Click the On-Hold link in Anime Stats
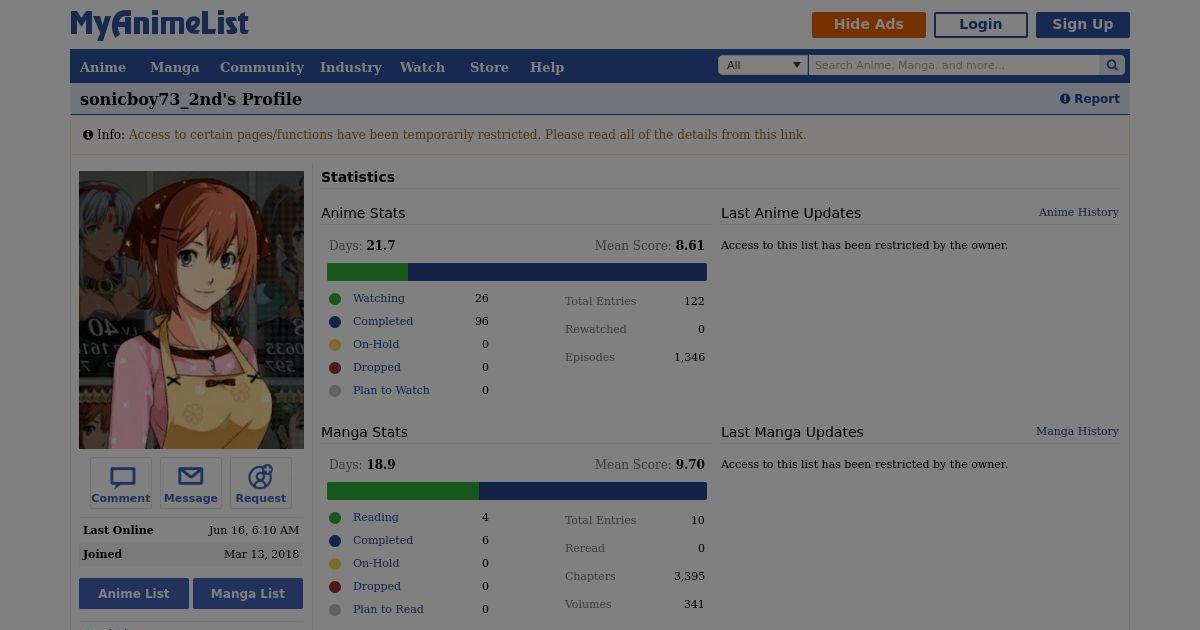This screenshot has height=630, width=1200. [376, 344]
